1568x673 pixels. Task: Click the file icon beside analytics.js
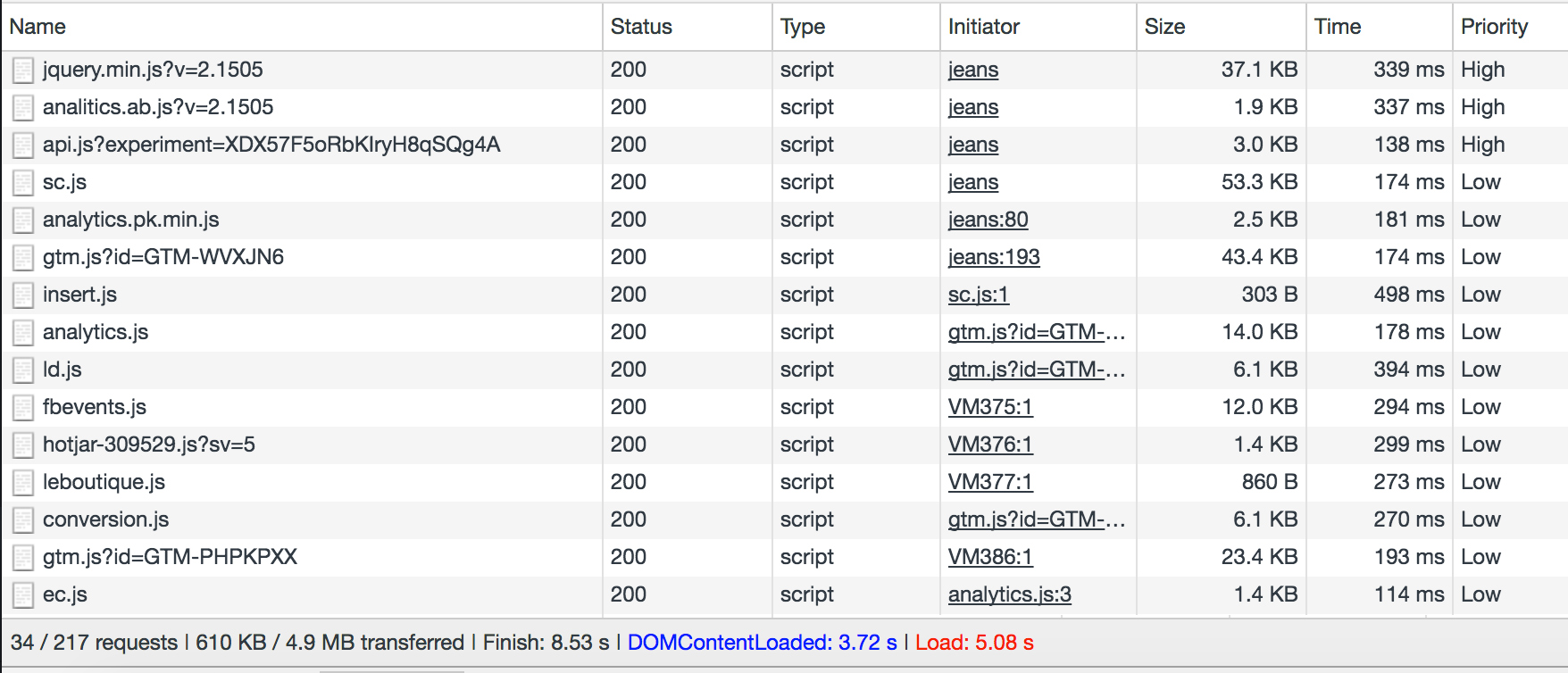pyautogui.click(x=23, y=333)
